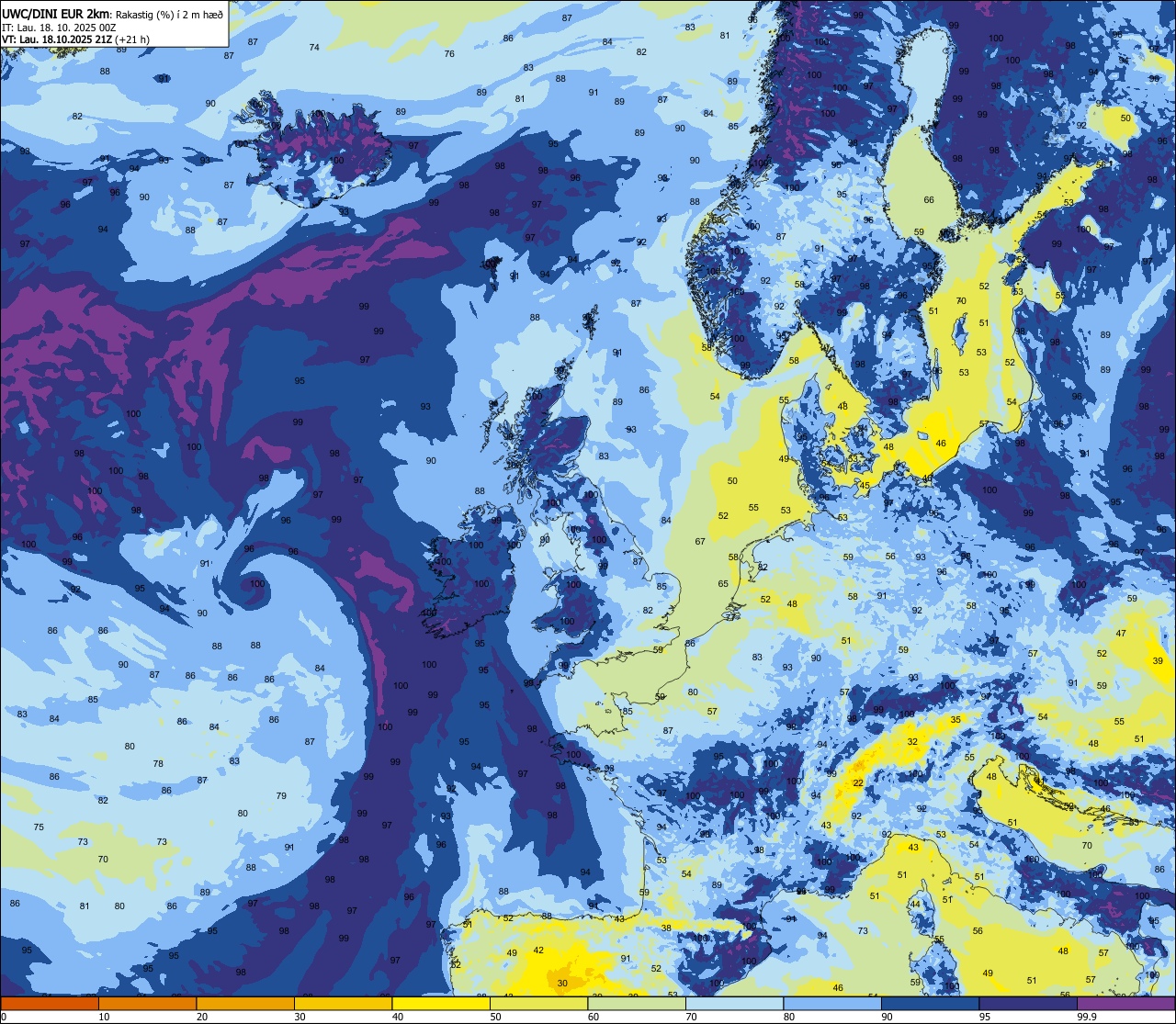This screenshot has width=1176, height=1024.
Task: Click the "Rakastig (%) í 2 m hæð" label
Action: click(x=169, y=14)
